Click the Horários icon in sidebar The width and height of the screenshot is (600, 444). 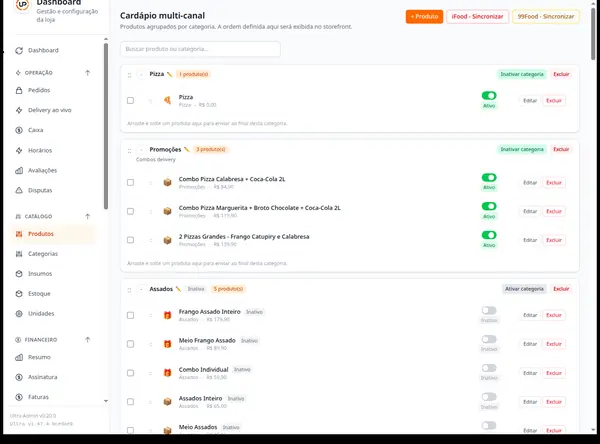(x=19, y=150)
